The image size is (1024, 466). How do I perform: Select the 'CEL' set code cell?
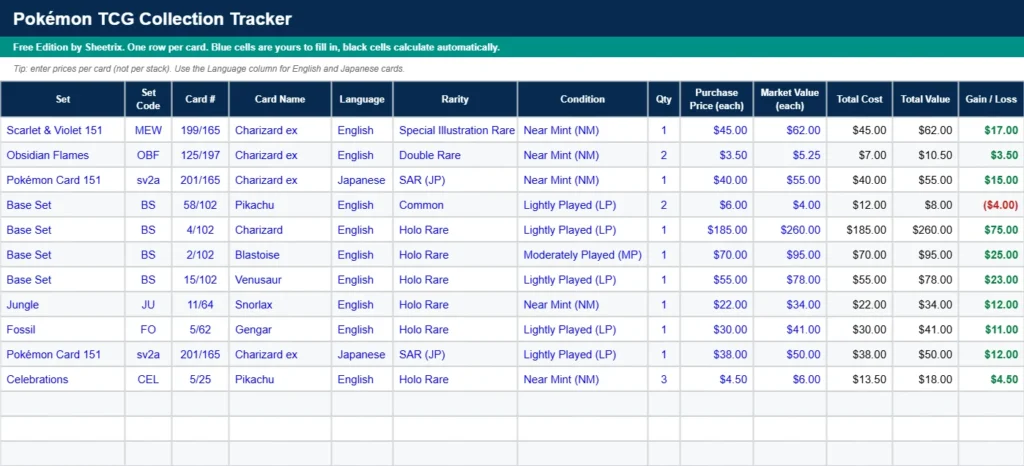[x=148, y=379]
